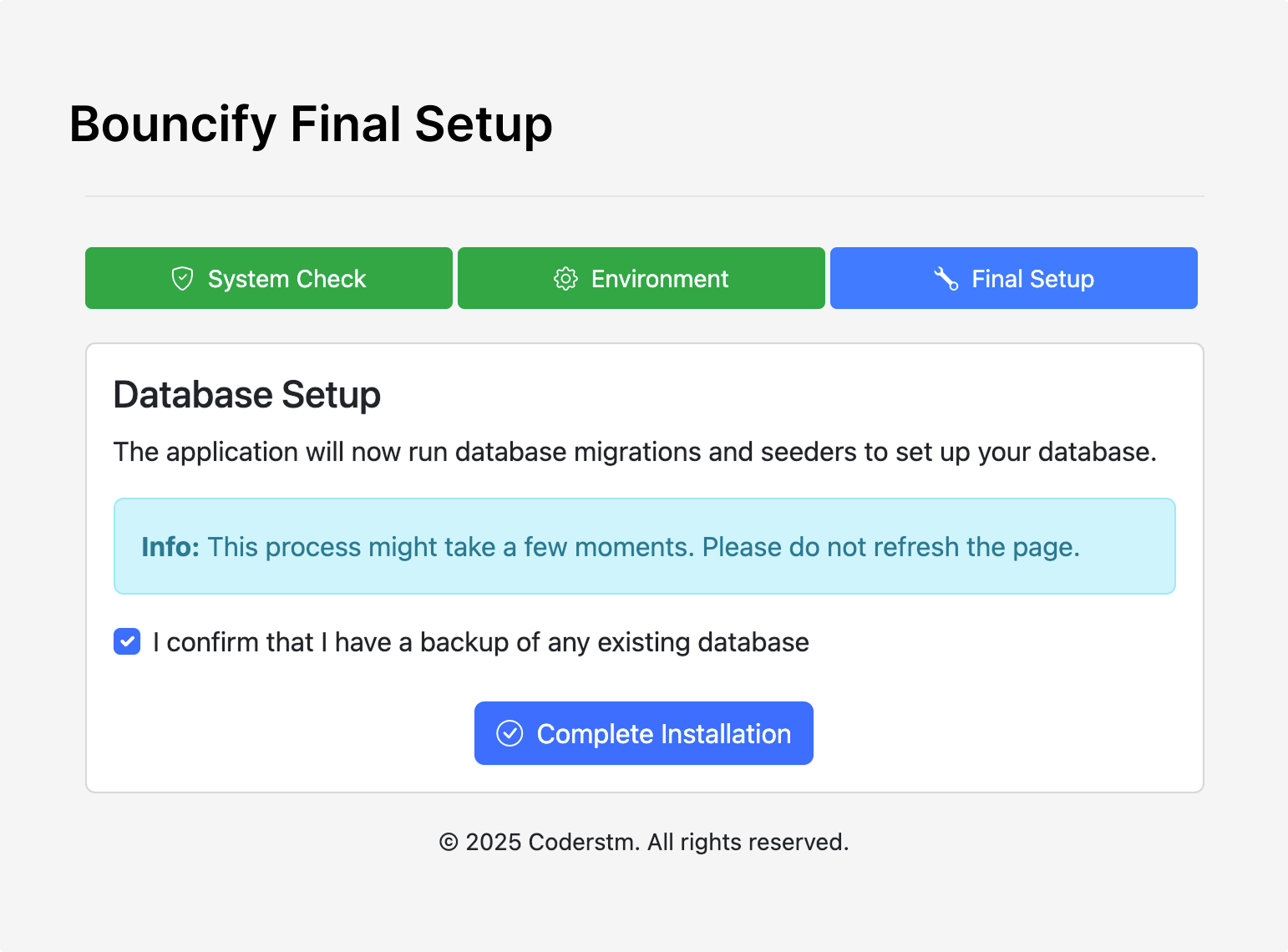Uncheck the database backup confirmation checkbox
The height and width of the screenshot is (952, 1288).
(127, 642)
